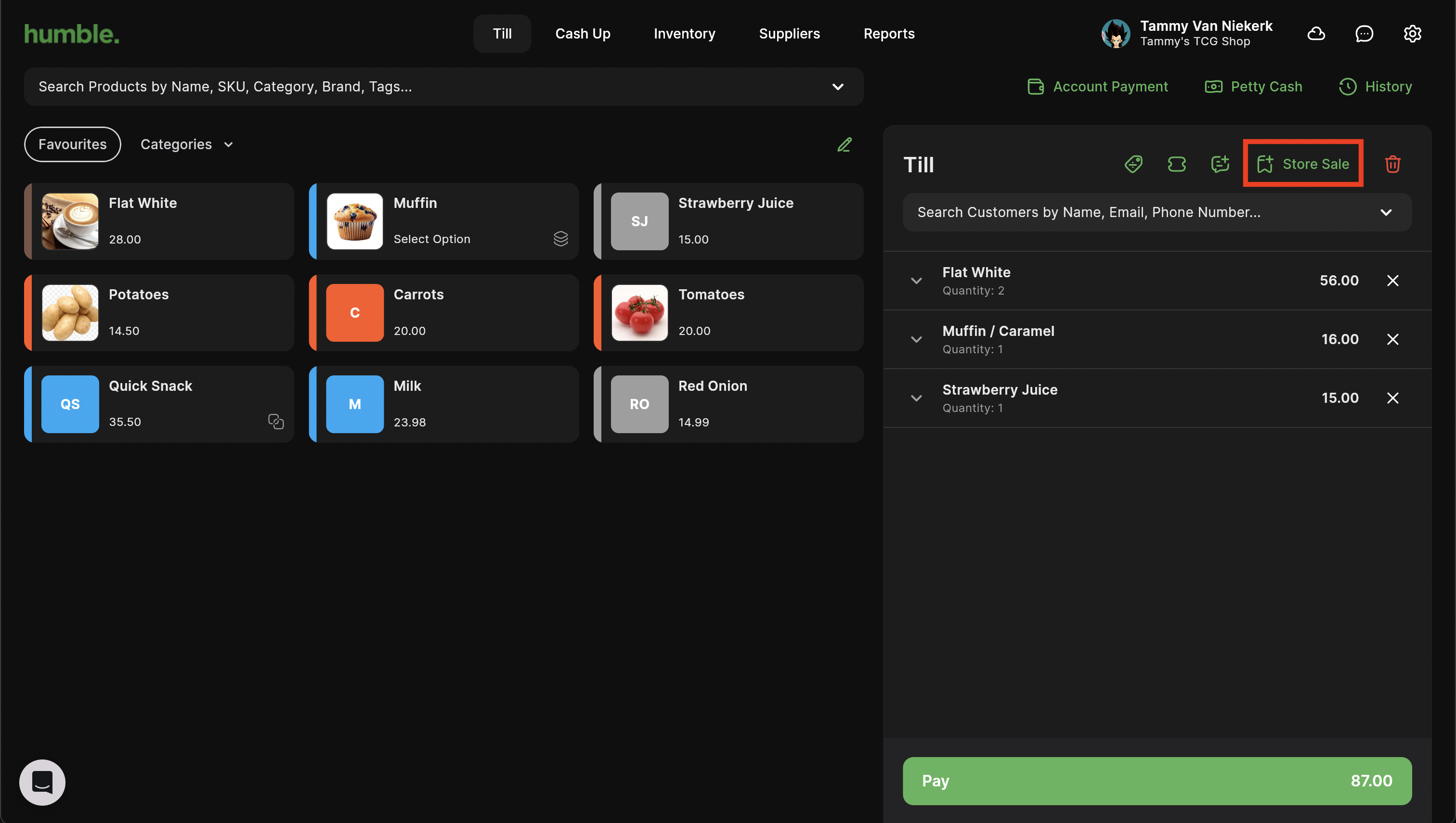
Task: Open the customer search dropdown arrow
Action: pyautogui.click(x=1385, y=213)
